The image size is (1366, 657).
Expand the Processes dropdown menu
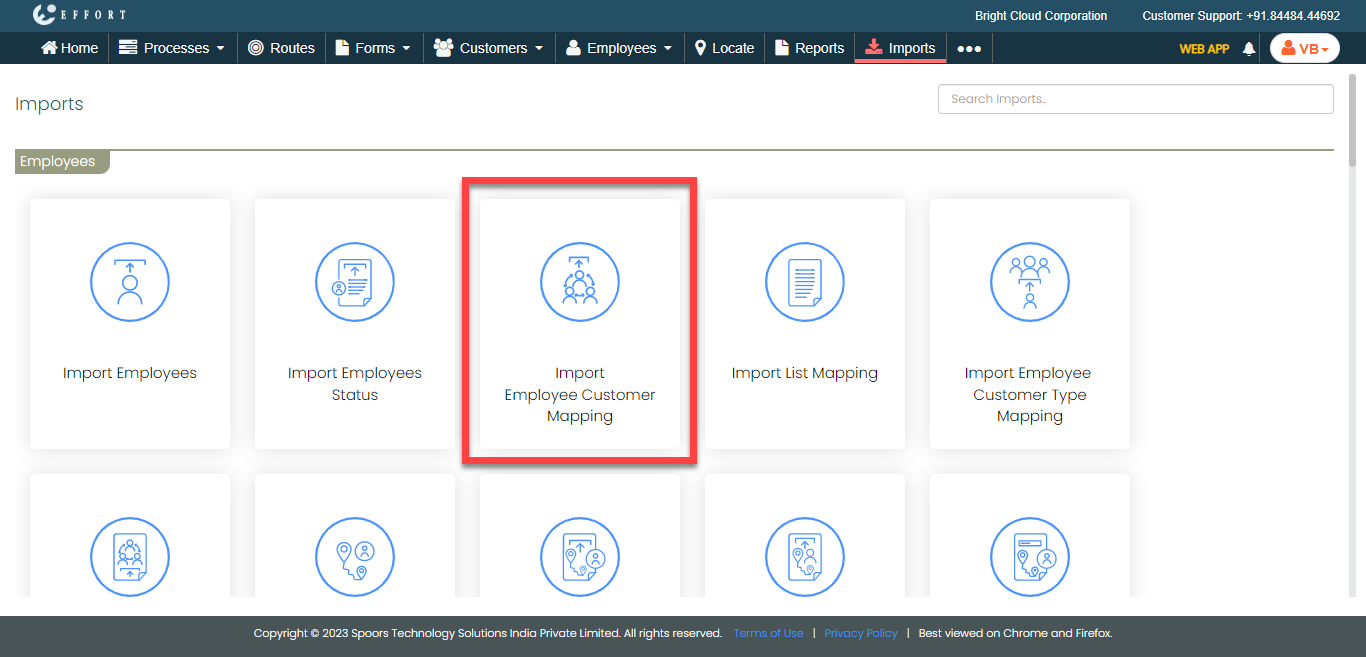point(171,48)
